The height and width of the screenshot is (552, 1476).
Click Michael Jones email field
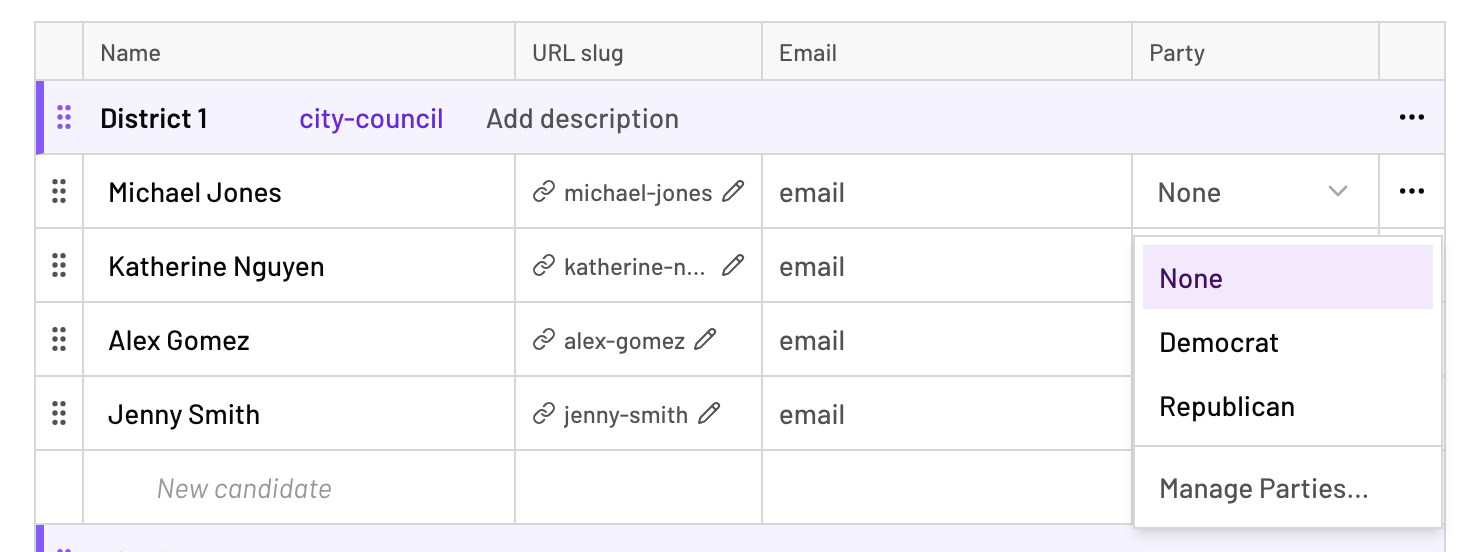point(947,192)
